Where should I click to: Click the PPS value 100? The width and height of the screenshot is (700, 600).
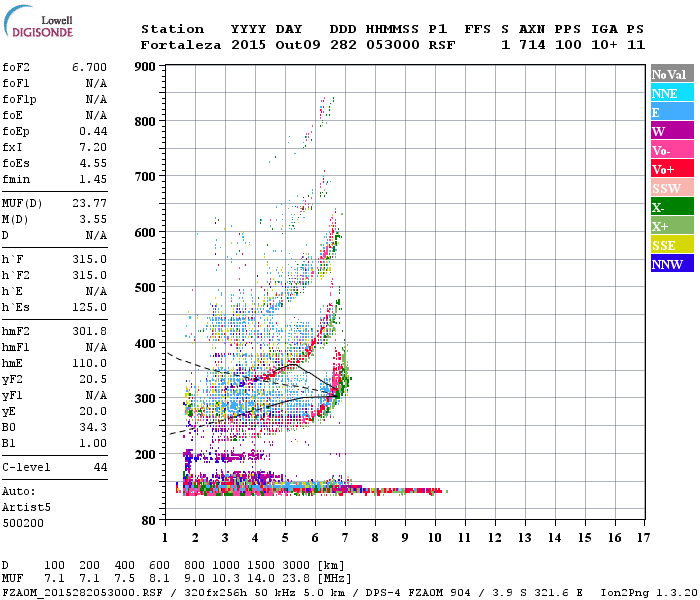click(568, 45)
